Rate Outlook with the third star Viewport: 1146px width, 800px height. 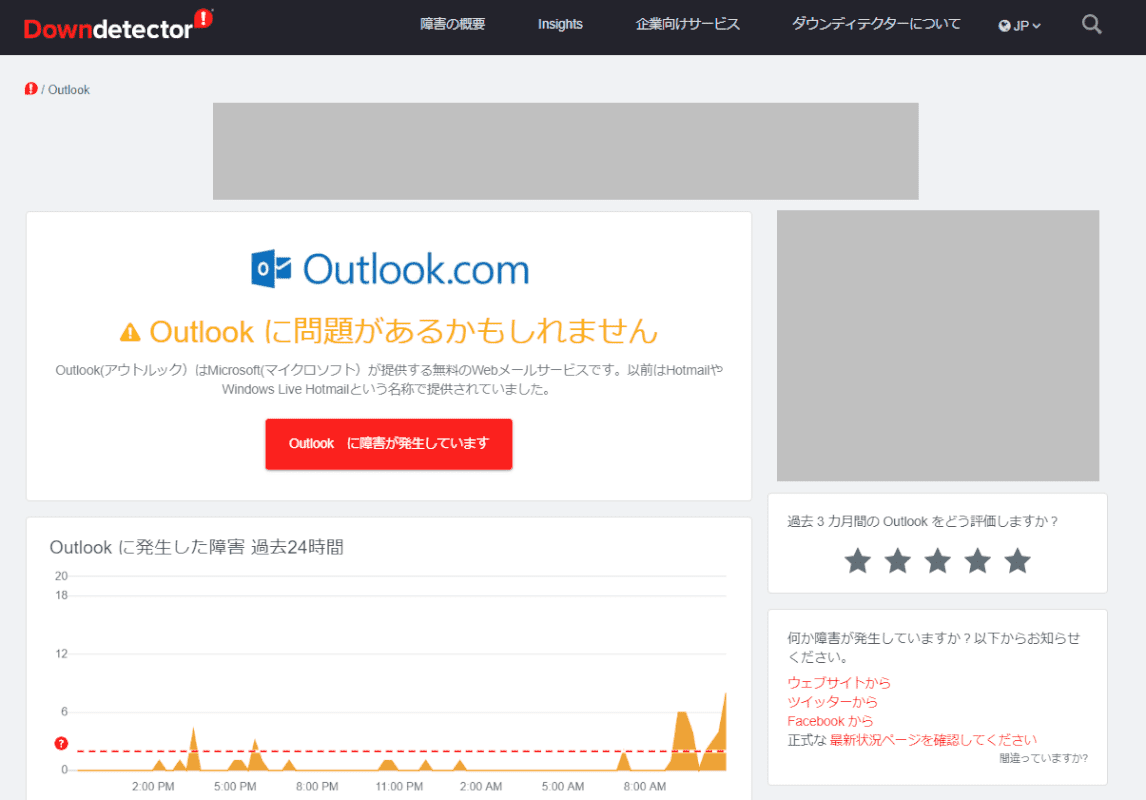938,561
